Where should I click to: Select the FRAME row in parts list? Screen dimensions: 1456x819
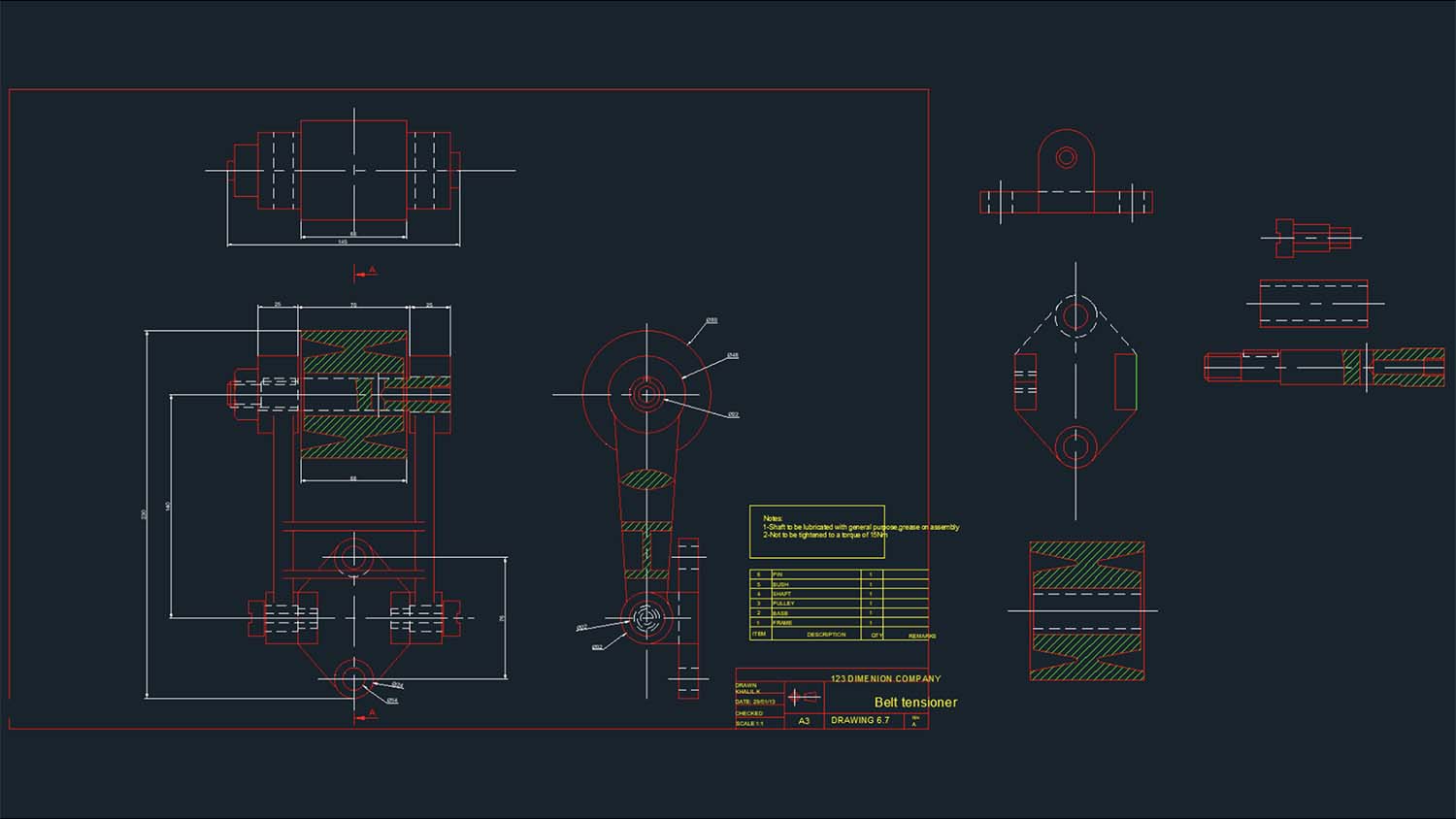tap(782, 623)
